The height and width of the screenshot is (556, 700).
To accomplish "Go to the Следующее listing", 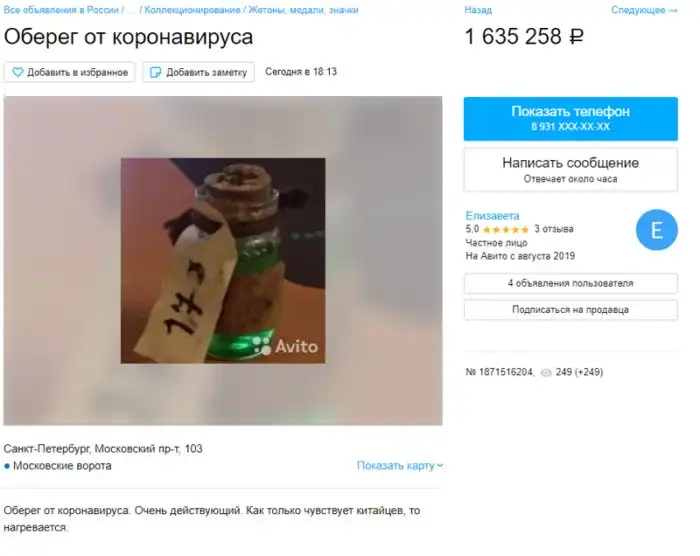I will [x=644, y=10].
